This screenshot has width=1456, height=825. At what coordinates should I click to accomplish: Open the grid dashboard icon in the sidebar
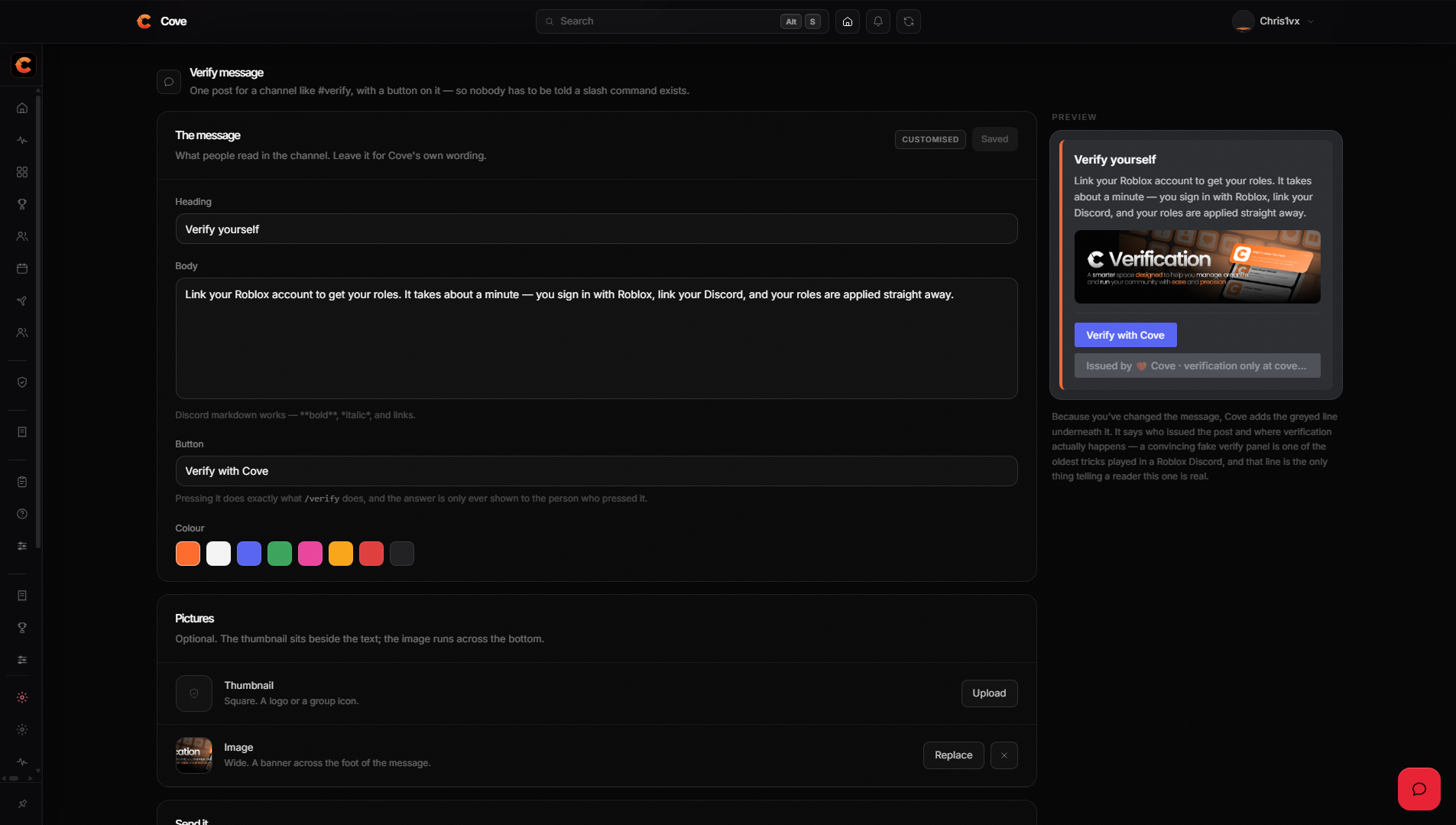pos(22,172)
